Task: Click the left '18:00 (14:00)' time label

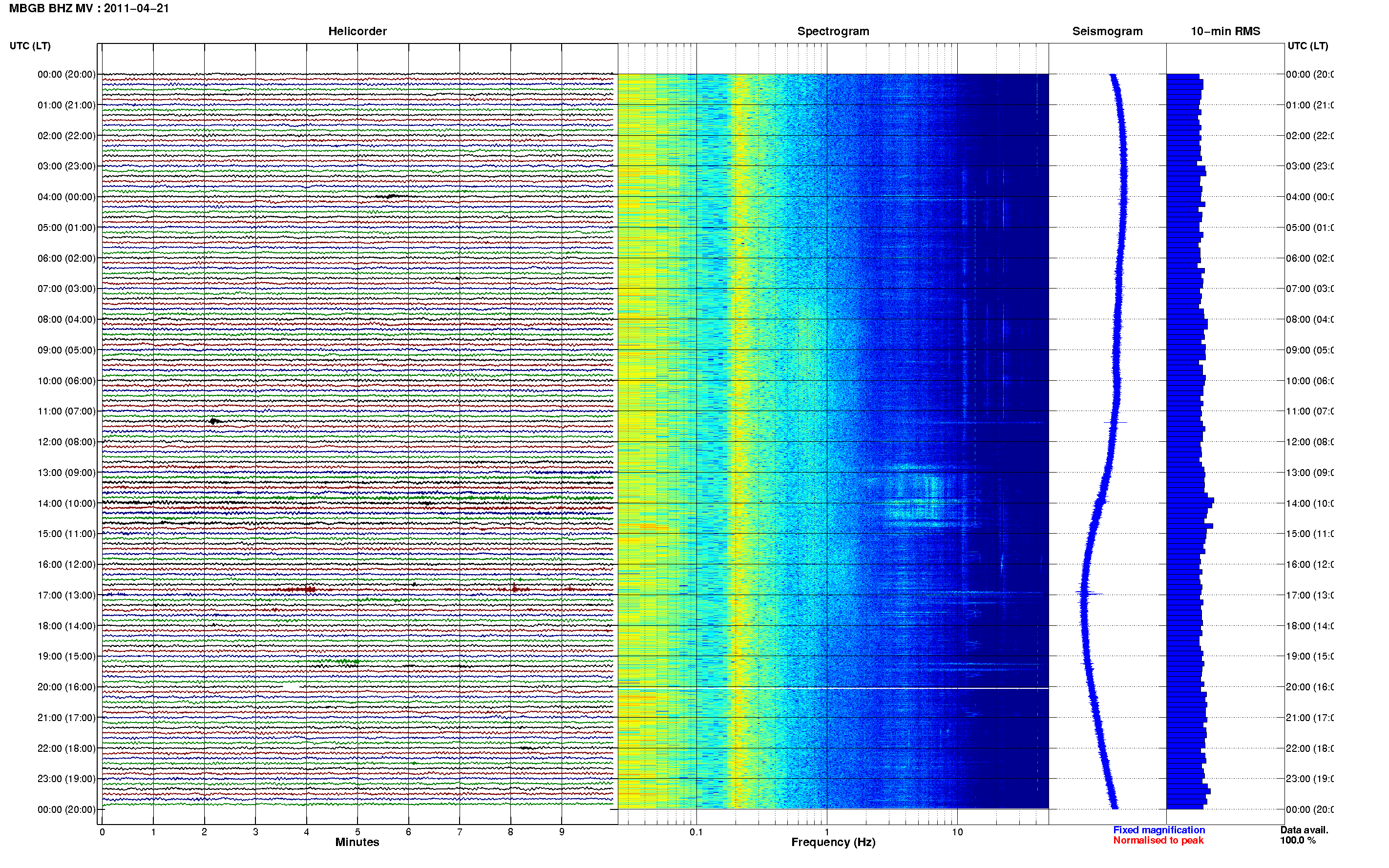Action: (66, 626)
